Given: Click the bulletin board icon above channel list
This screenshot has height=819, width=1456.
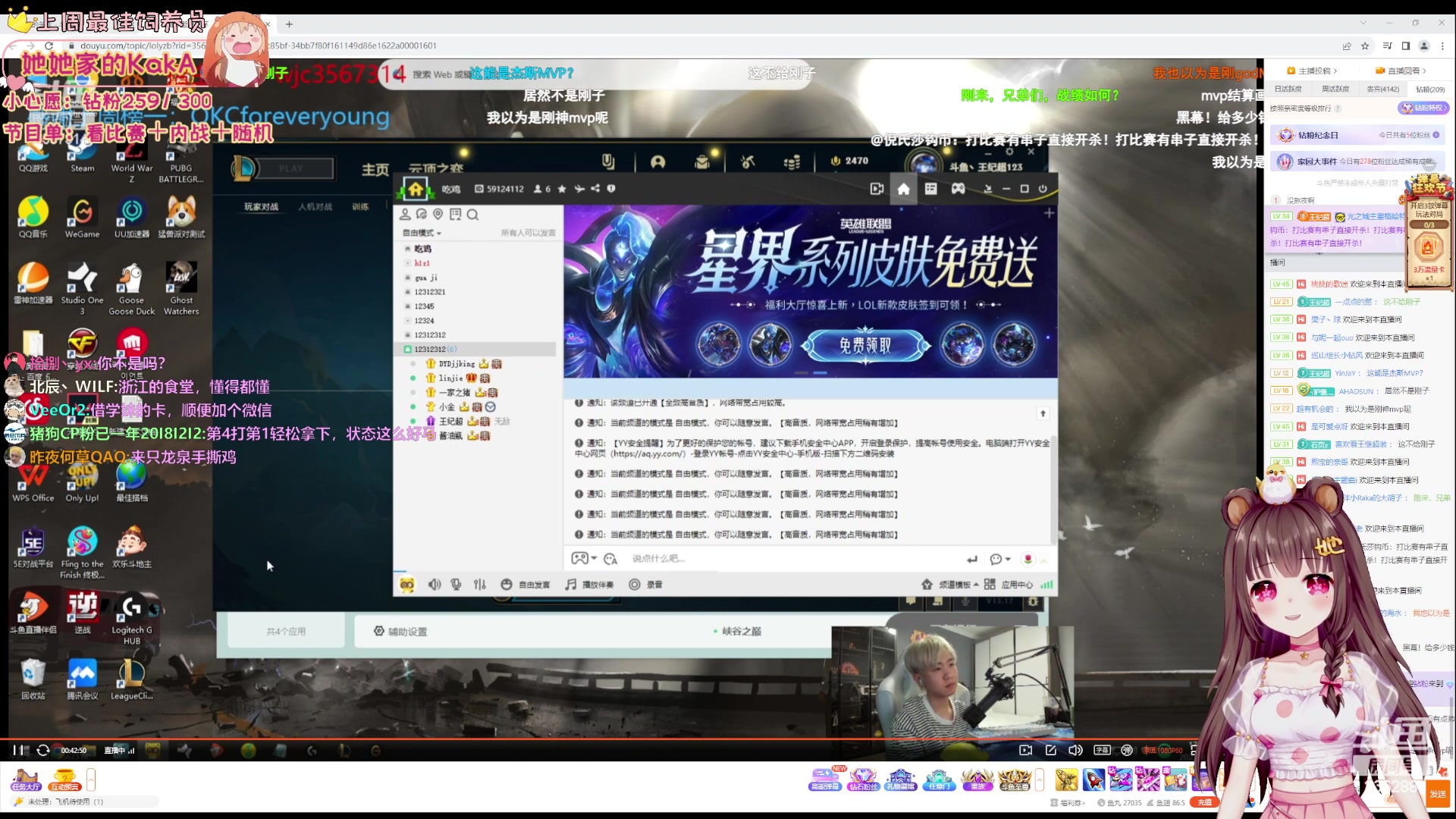Looking at the screenshot, I should [455, 215].
